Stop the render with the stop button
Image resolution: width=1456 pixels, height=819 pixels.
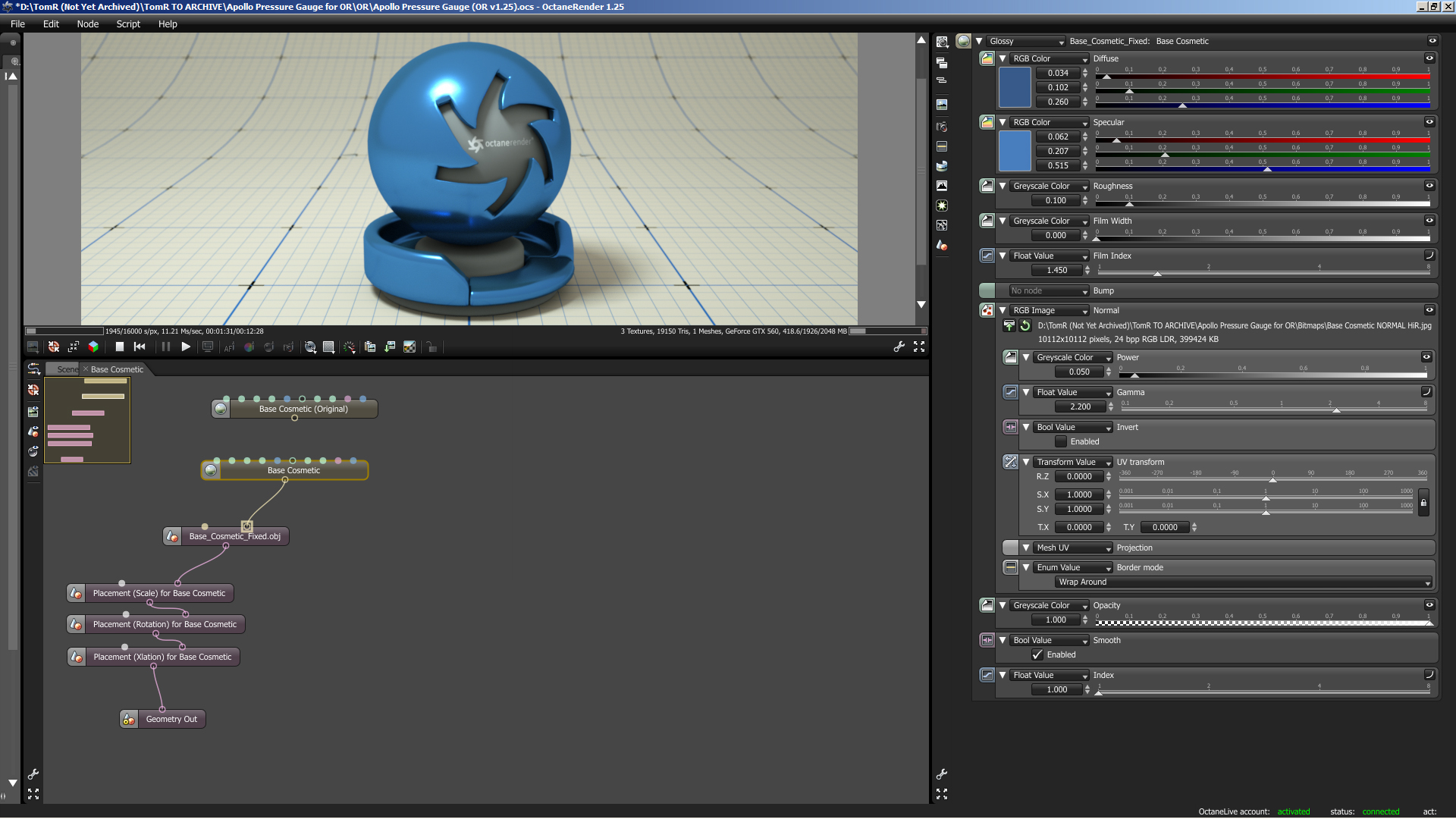tap(119, 347)
